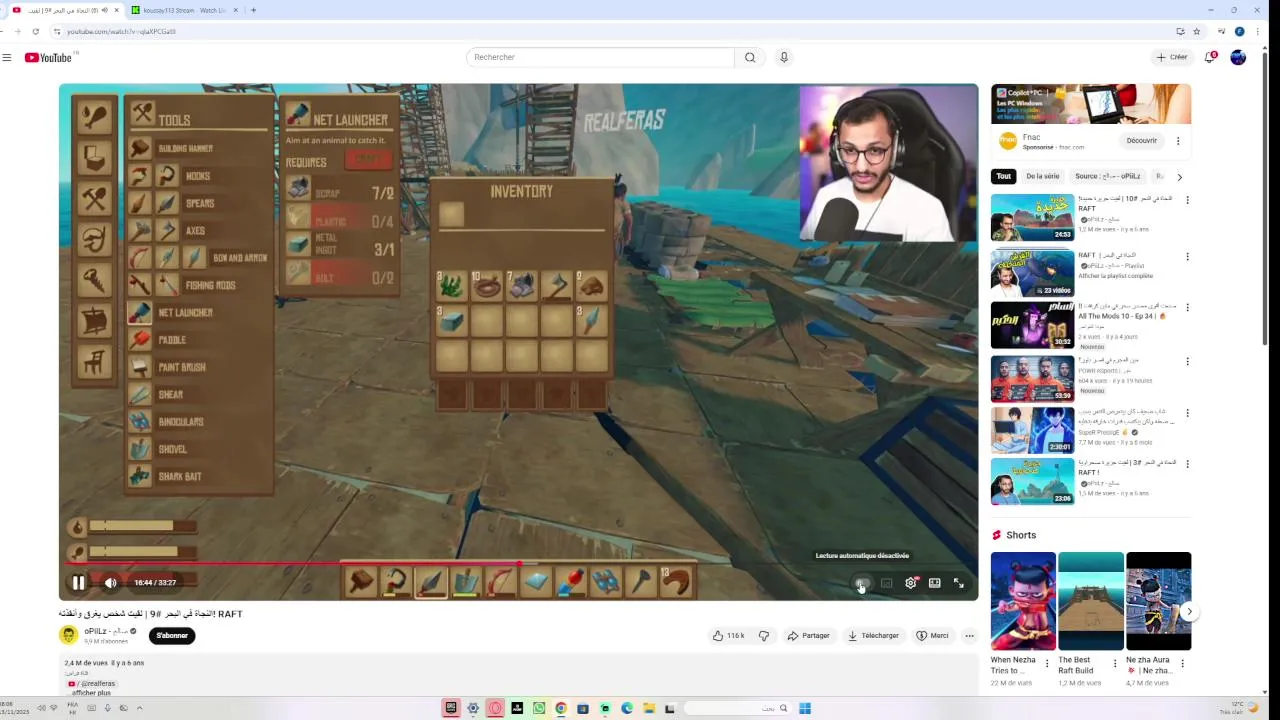The height and width of the screenshot is (720, 1280).
Task: Open the RAFT #3 suggested video thumbnail
Action: pos(1032,481)
